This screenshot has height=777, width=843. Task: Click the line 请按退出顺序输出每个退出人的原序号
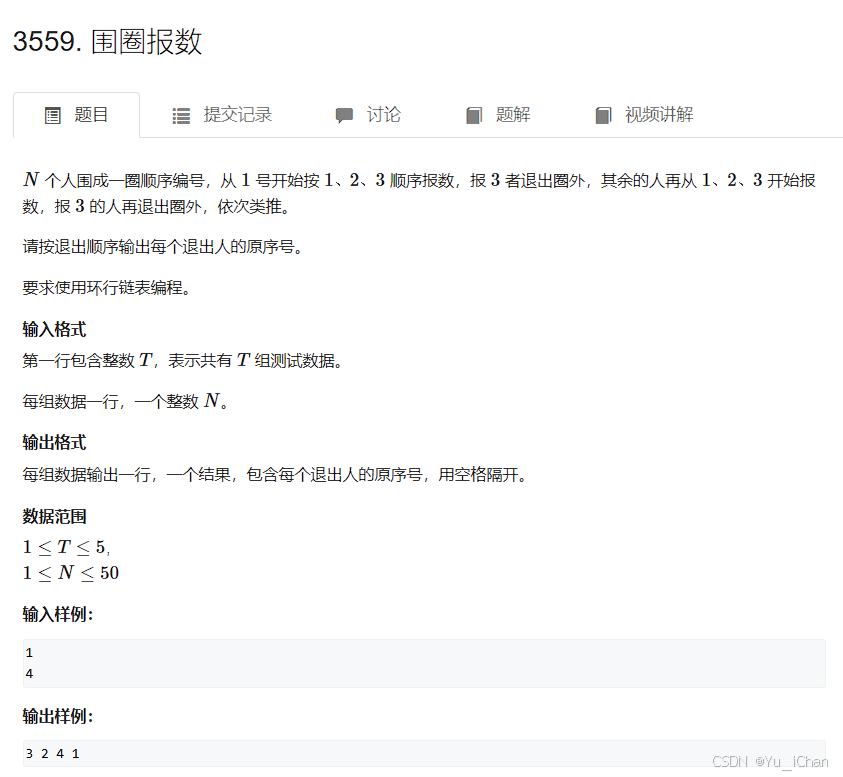click(162, 247)
